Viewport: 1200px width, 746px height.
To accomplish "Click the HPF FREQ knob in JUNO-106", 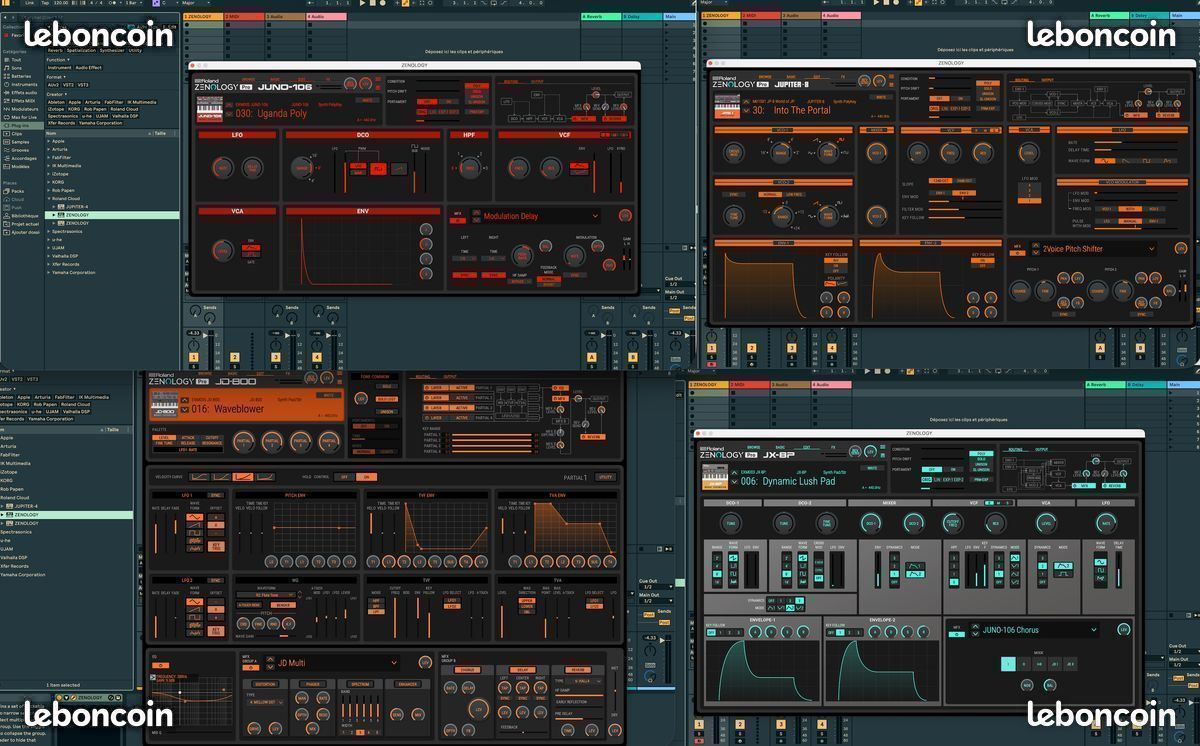I will (x=470, y=168).
